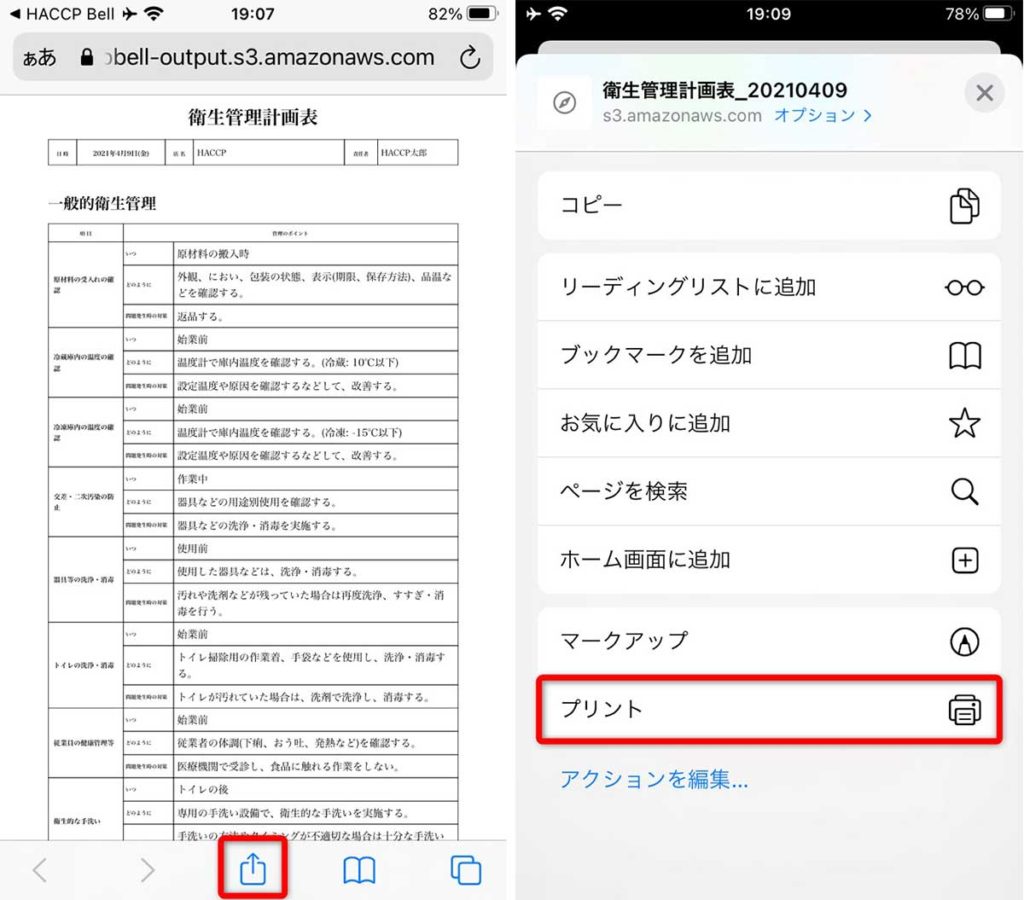
Task: Select ホーム画面に追加 option
Action: pos(768,559)
